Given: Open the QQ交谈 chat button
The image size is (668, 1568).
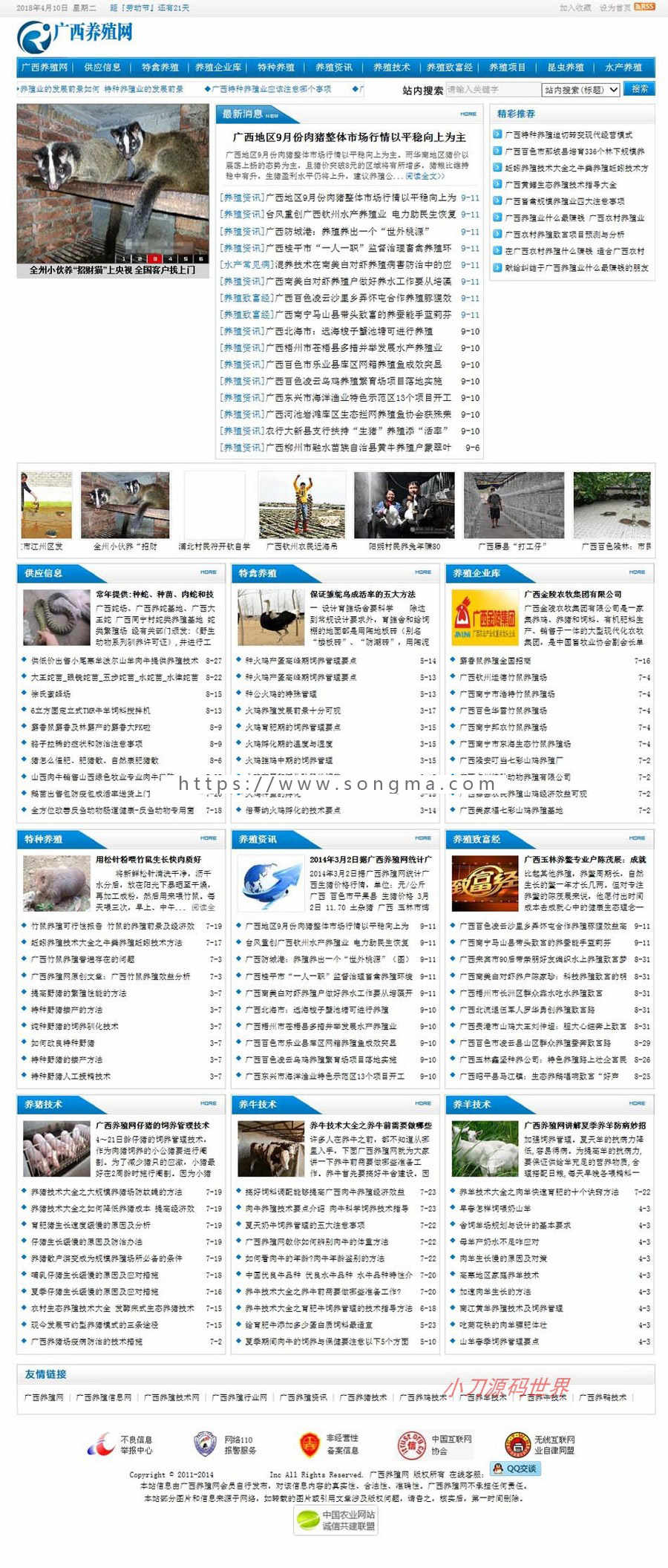Looking at the screenshot, I should 514,1468.
